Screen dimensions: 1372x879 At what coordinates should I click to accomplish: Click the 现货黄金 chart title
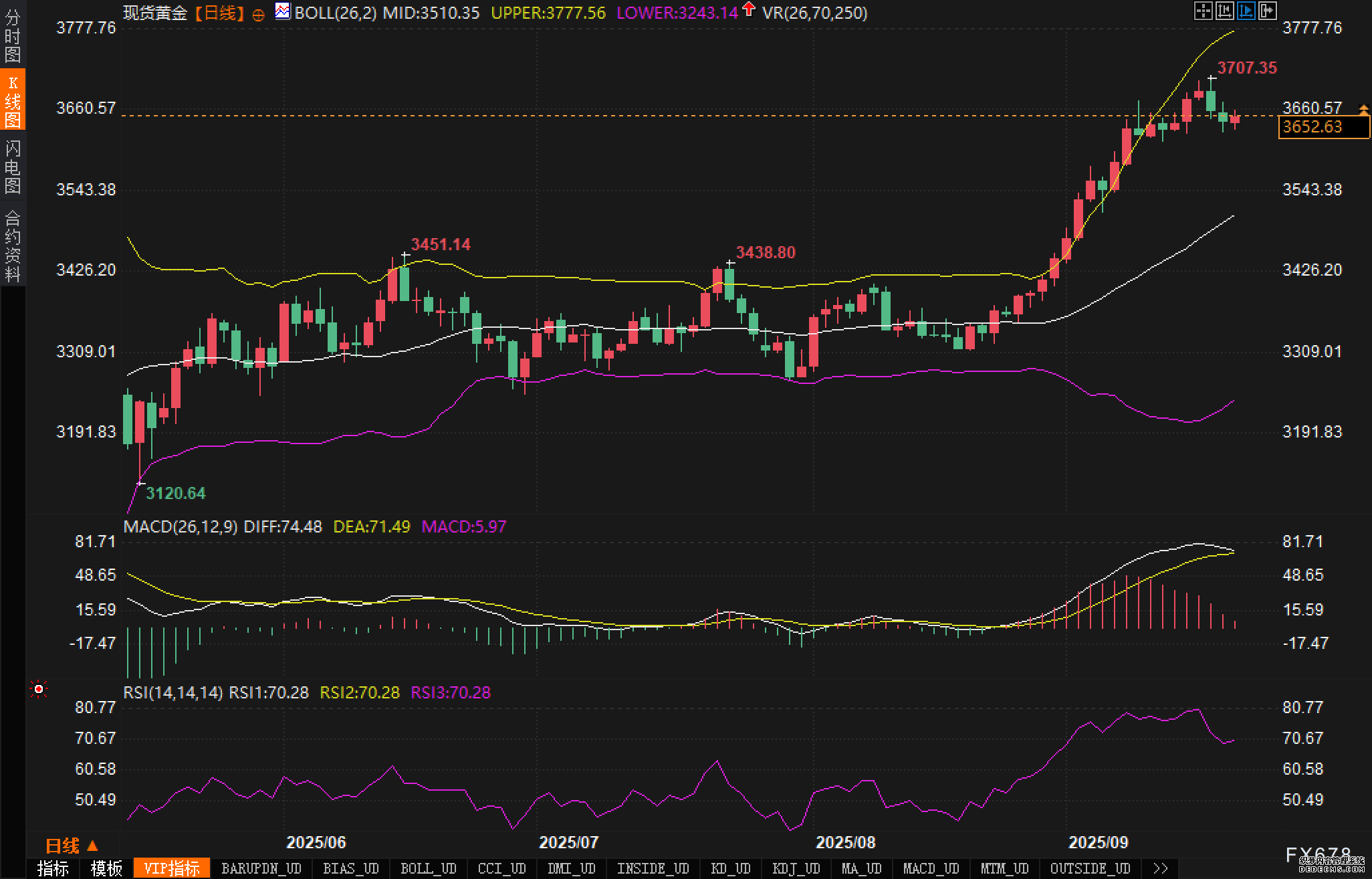tap(155, 13)
